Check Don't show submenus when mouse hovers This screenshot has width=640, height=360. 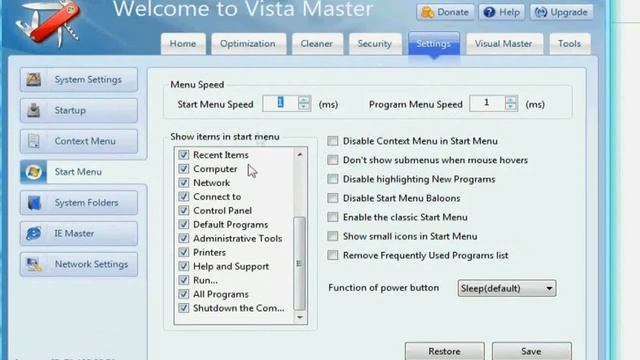tap(333, 160)
